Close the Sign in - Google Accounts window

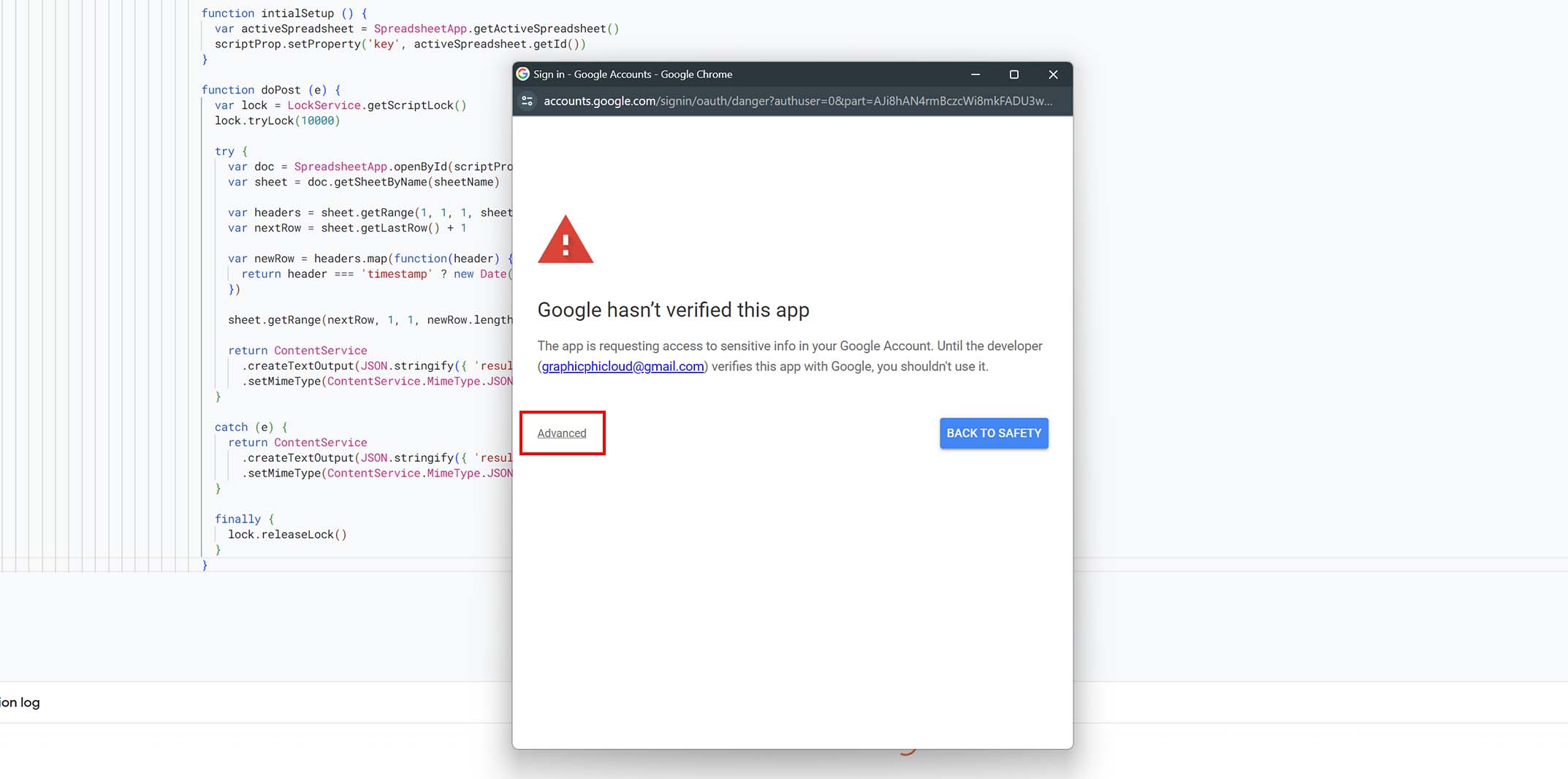tap(1053, 75)
